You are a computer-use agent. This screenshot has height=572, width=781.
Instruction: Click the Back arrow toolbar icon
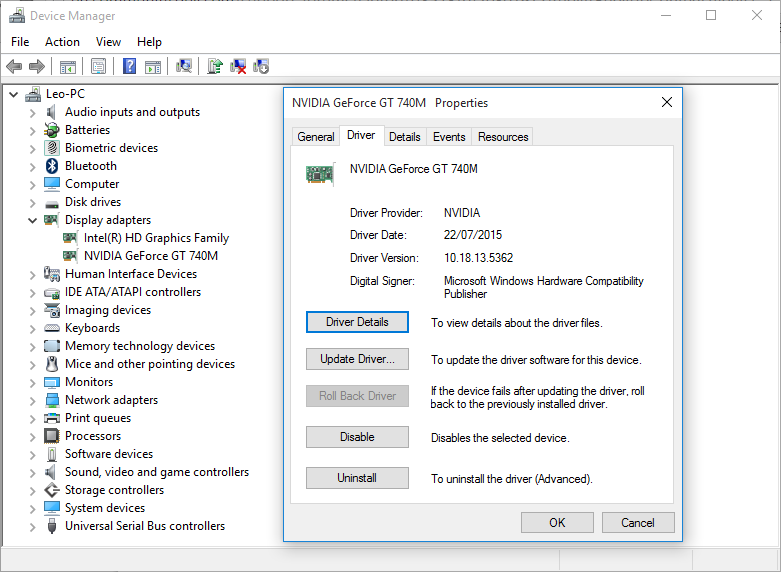click(14, 66)
